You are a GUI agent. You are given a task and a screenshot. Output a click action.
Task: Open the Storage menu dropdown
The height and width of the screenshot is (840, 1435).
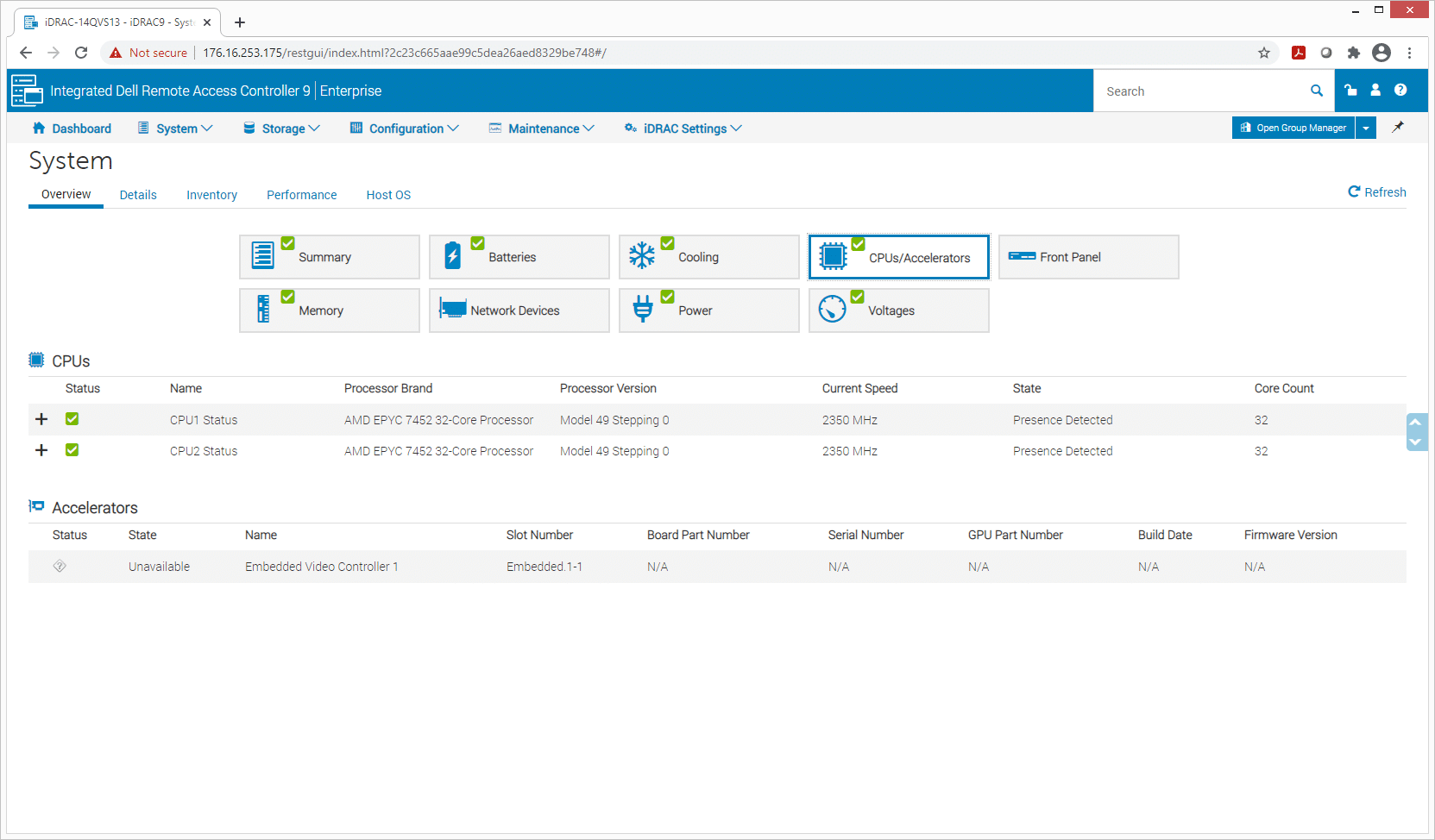pos(281,129)
